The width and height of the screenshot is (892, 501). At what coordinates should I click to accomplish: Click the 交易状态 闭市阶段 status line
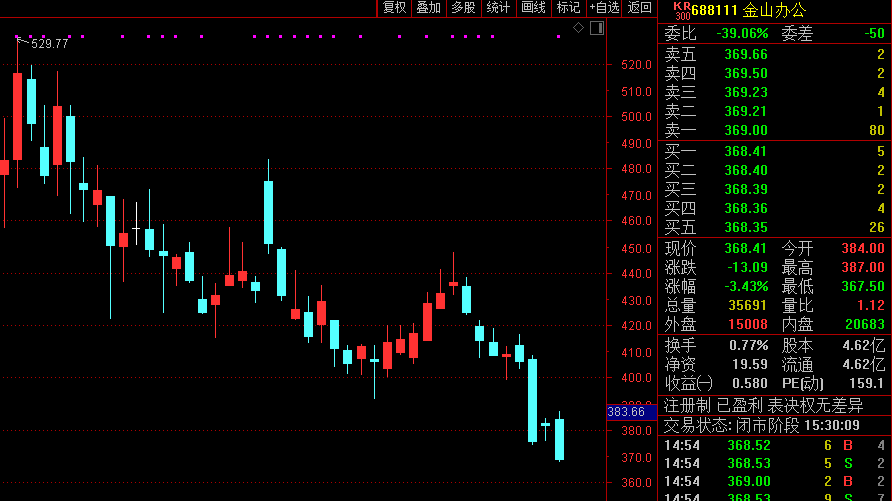click(761, 425)
